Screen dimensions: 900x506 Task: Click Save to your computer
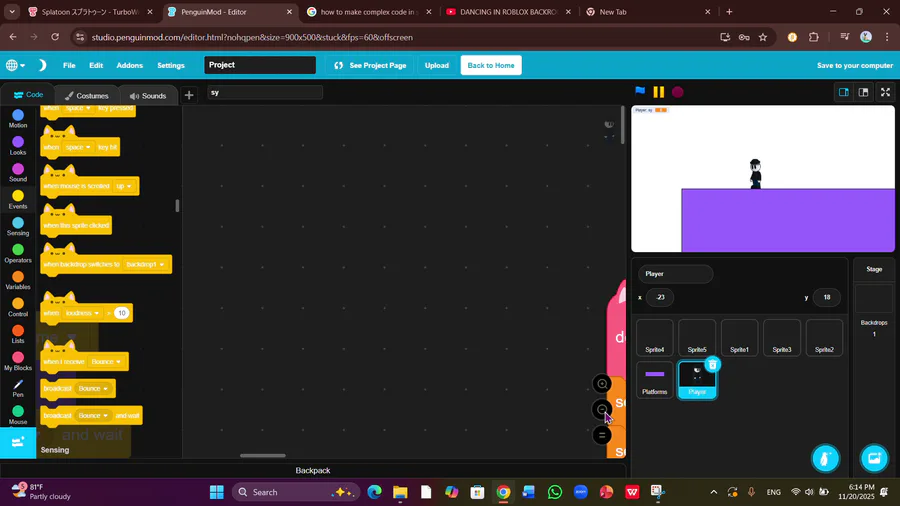coord(855,65)
